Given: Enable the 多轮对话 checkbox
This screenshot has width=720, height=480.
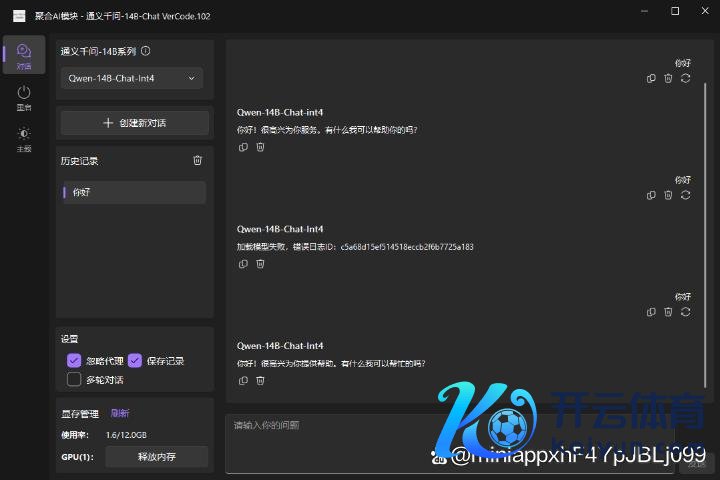Looking at the screenshot, I should [74, 379].
